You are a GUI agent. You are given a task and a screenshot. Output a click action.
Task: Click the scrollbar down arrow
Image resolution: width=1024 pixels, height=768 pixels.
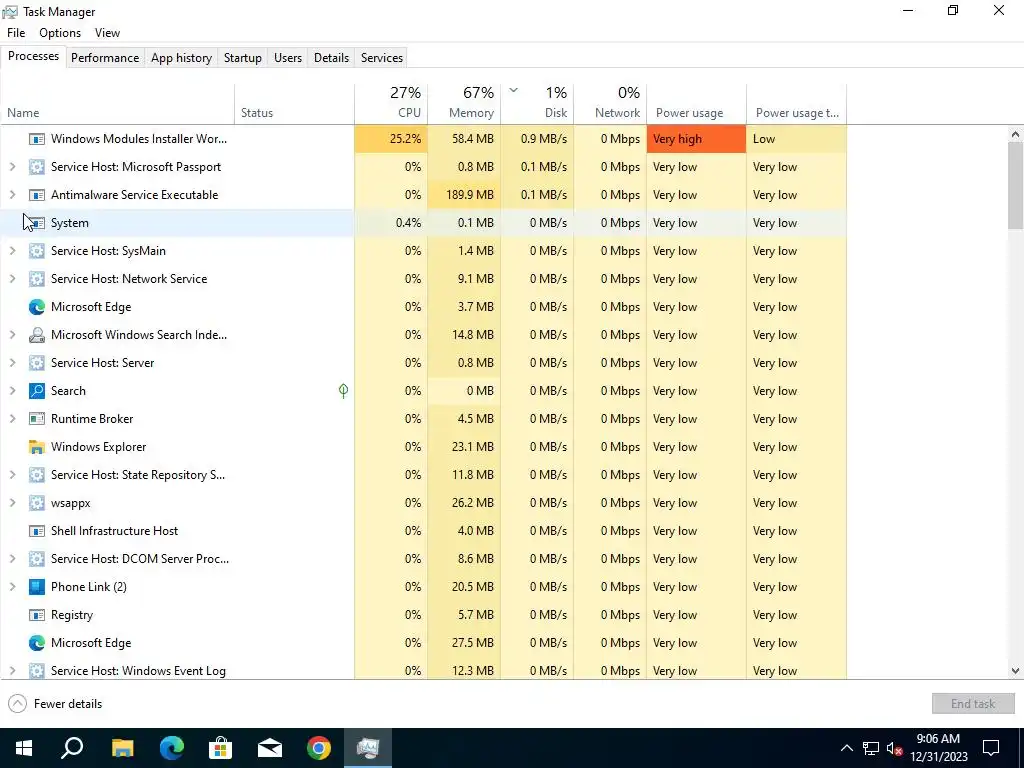tap(1015, 671)
